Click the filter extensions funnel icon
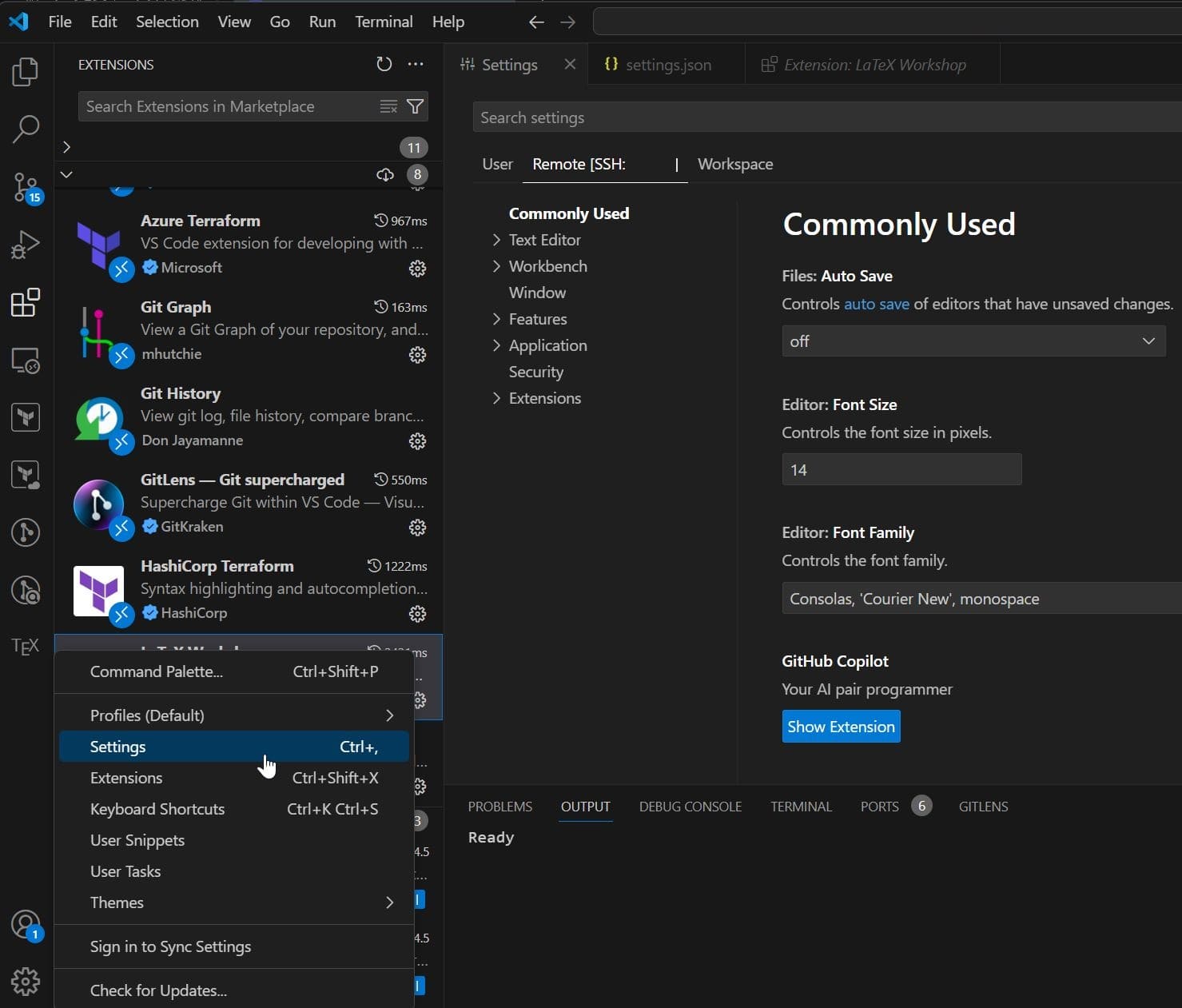 tap(416, 106)
